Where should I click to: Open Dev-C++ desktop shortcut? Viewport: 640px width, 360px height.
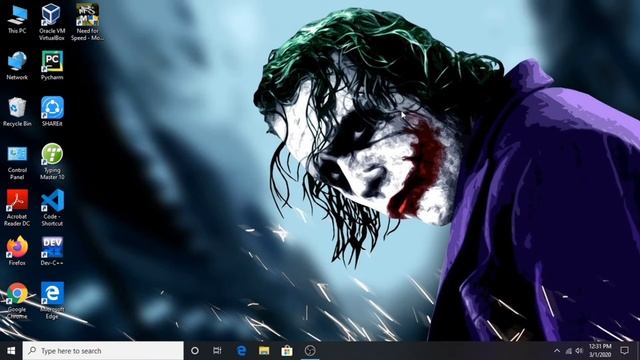point(52,251)
